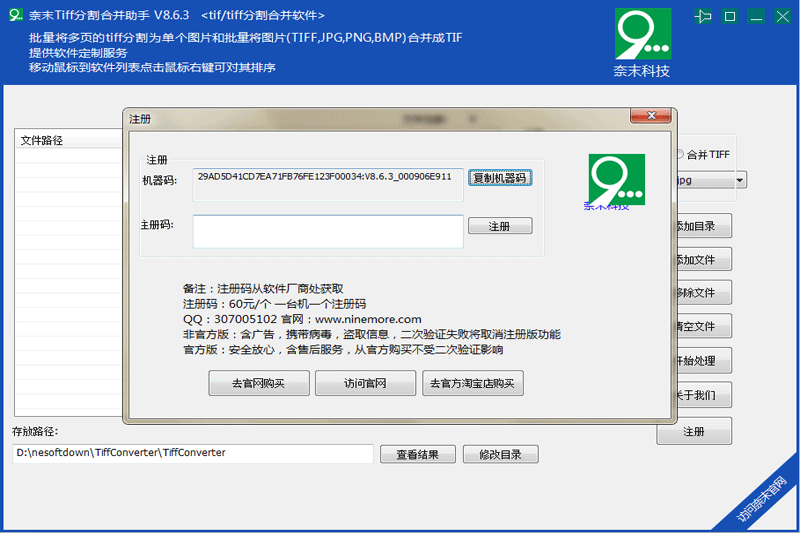
Task: Click 移除文件 button in main window
Action: pos(703,293)
